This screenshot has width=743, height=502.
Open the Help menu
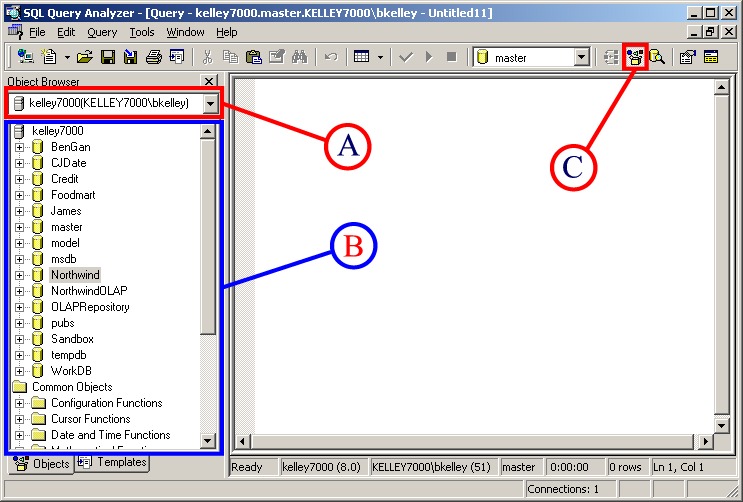227,32
